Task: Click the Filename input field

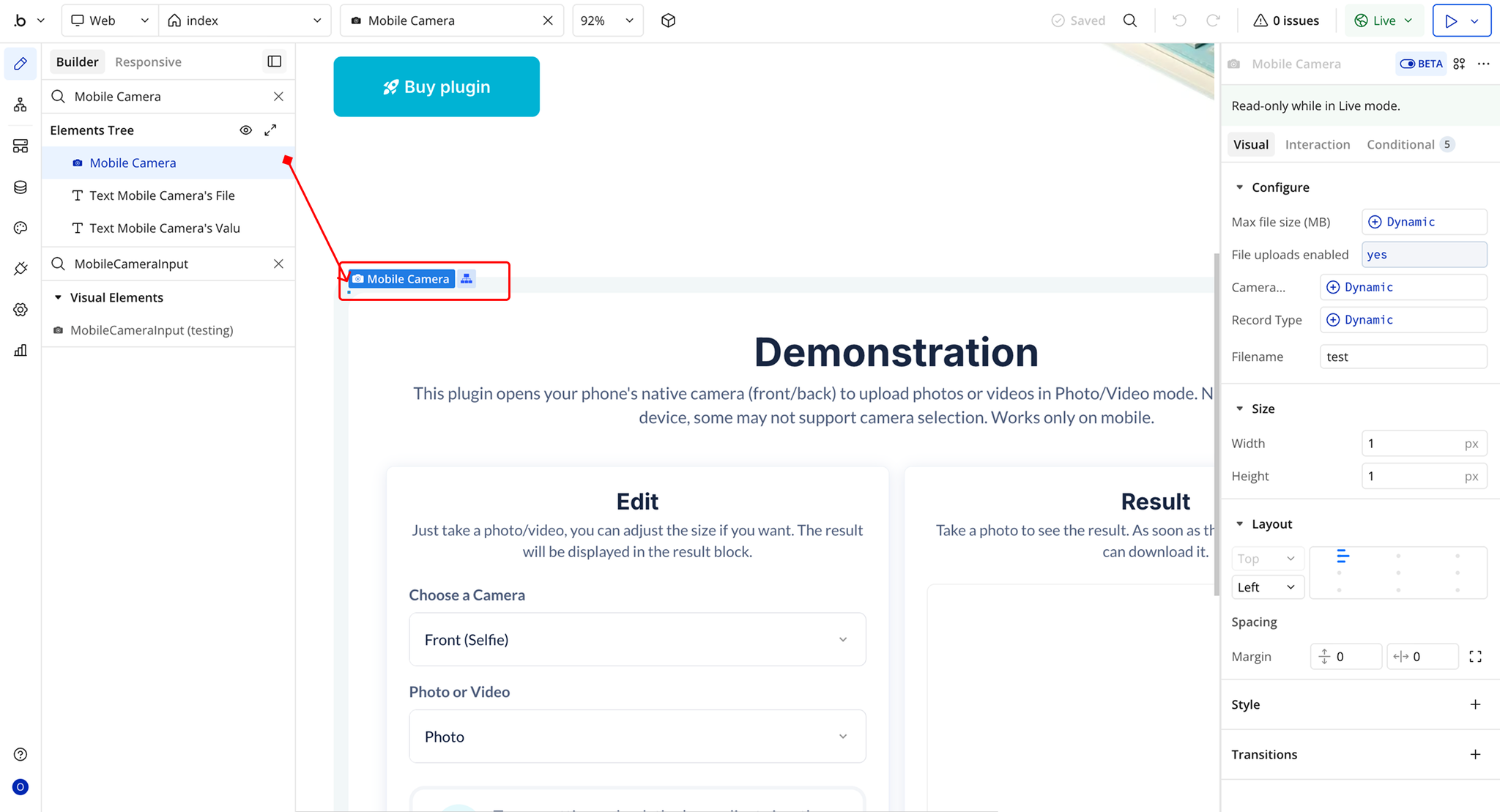Action: tap(1403, 357)
